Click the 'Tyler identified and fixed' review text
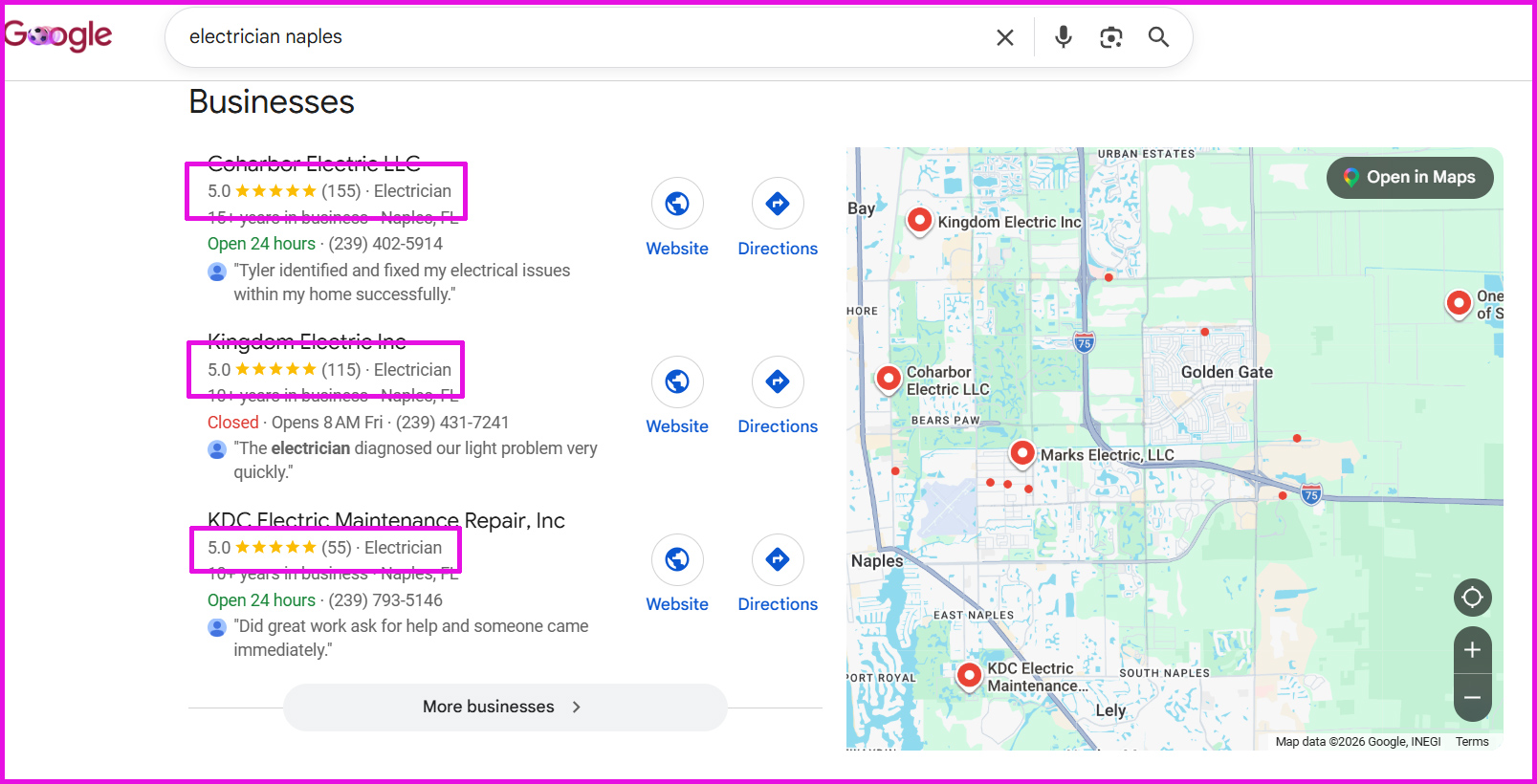The image size is (1537, 784). coord(402,283)
